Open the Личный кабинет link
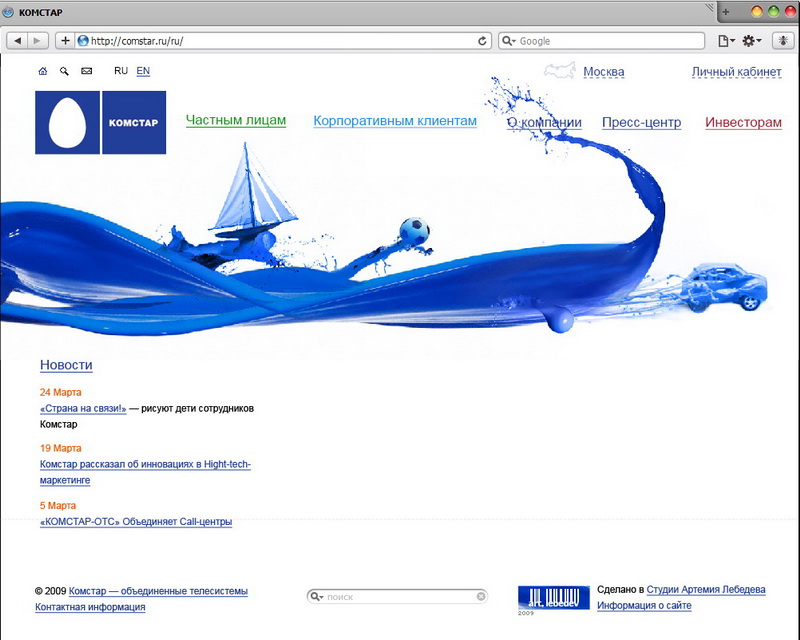Image resolution: width=800 pixels, height=640 pixels. tap(736, 72)
